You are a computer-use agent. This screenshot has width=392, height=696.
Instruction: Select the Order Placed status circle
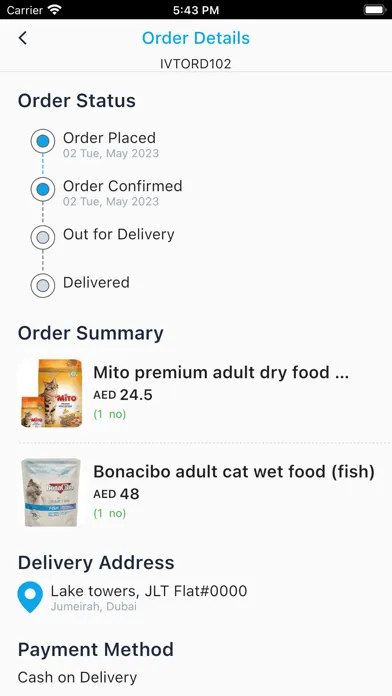(x=43, y=141)
